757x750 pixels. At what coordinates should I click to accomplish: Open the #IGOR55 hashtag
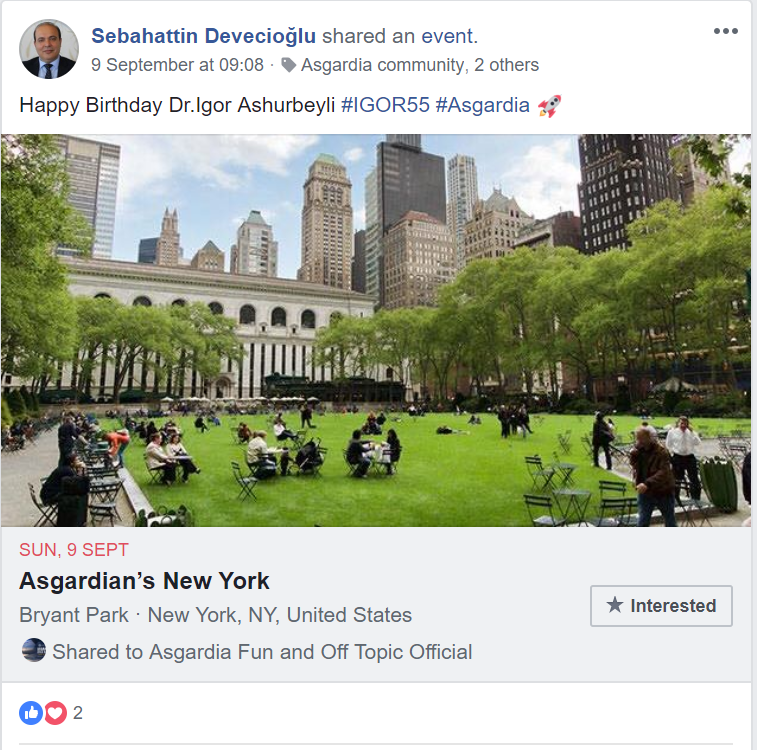click(x=385, y=105)
